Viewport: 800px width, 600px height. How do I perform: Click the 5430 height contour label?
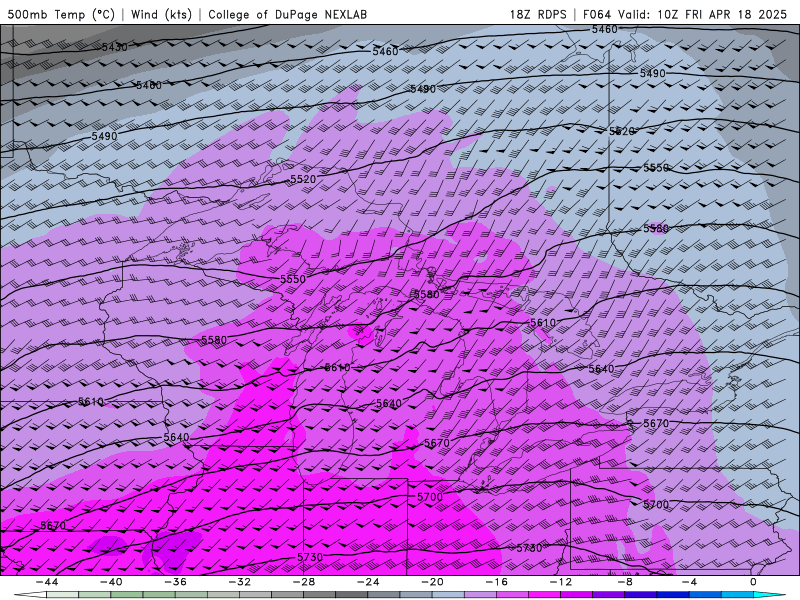coord(115,47)
